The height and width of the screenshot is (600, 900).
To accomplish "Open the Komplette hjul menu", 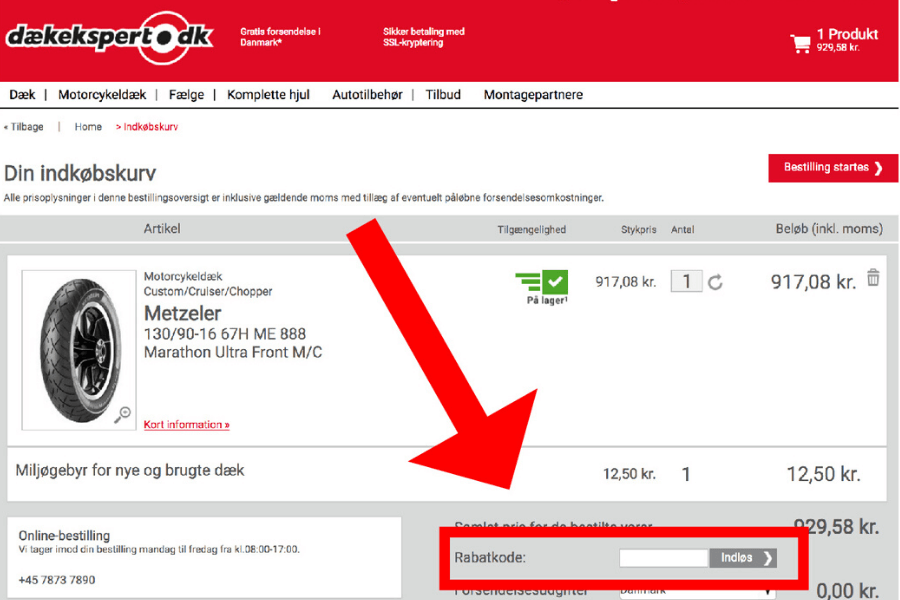I will [268, 95].
